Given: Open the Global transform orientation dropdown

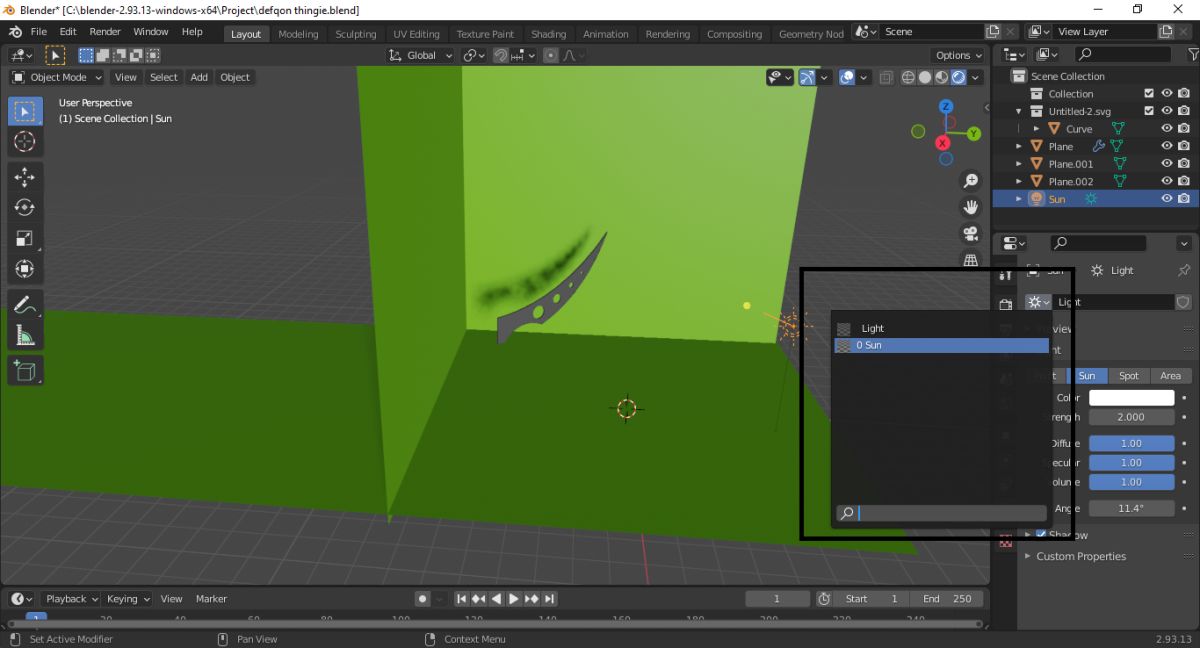Looking at the screenshot, I should coord(420,56).
